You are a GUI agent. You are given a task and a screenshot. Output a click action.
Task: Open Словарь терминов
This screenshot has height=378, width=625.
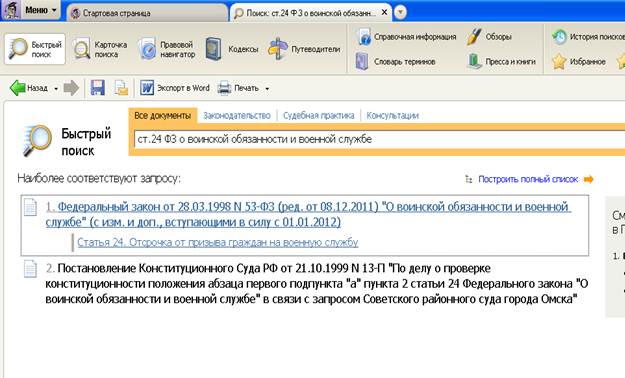pyautogui.click(x=395, y=61)
